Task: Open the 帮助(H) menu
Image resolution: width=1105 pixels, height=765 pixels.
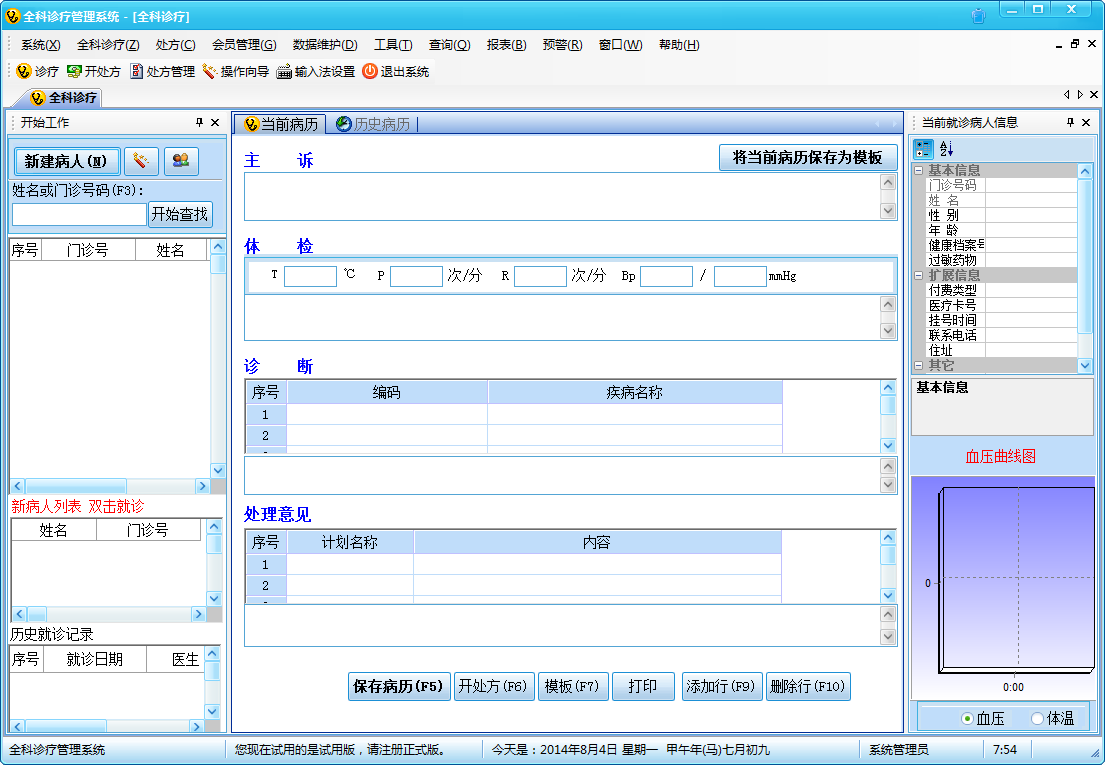Action: [679, 45]
